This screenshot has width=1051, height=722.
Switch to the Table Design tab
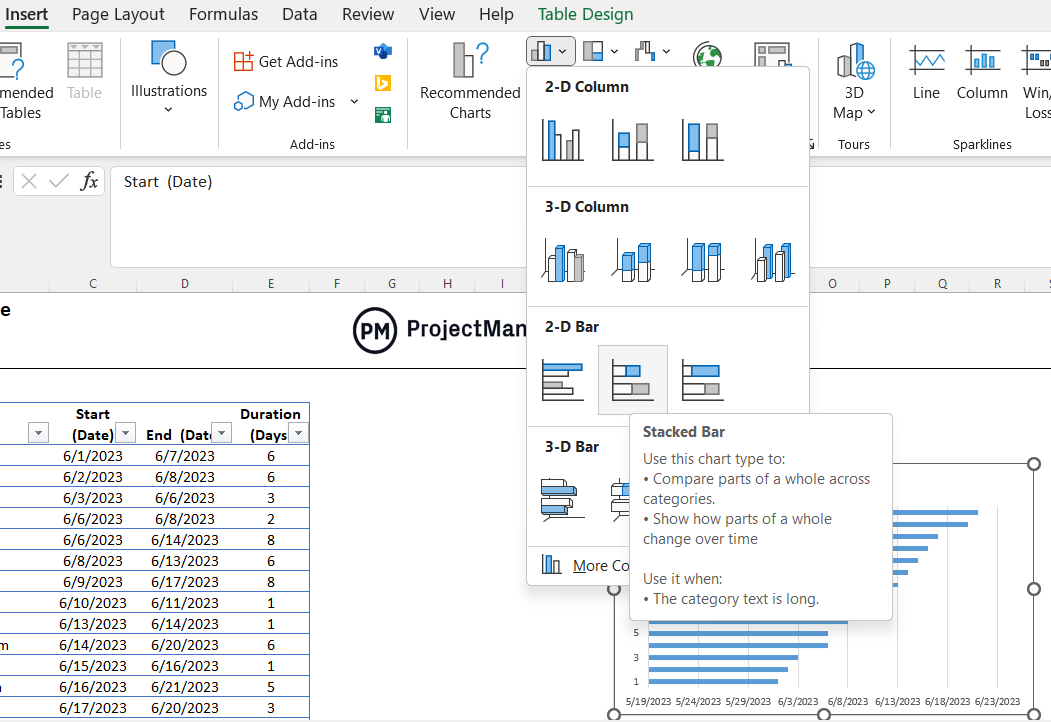click(x=585, y=14)
